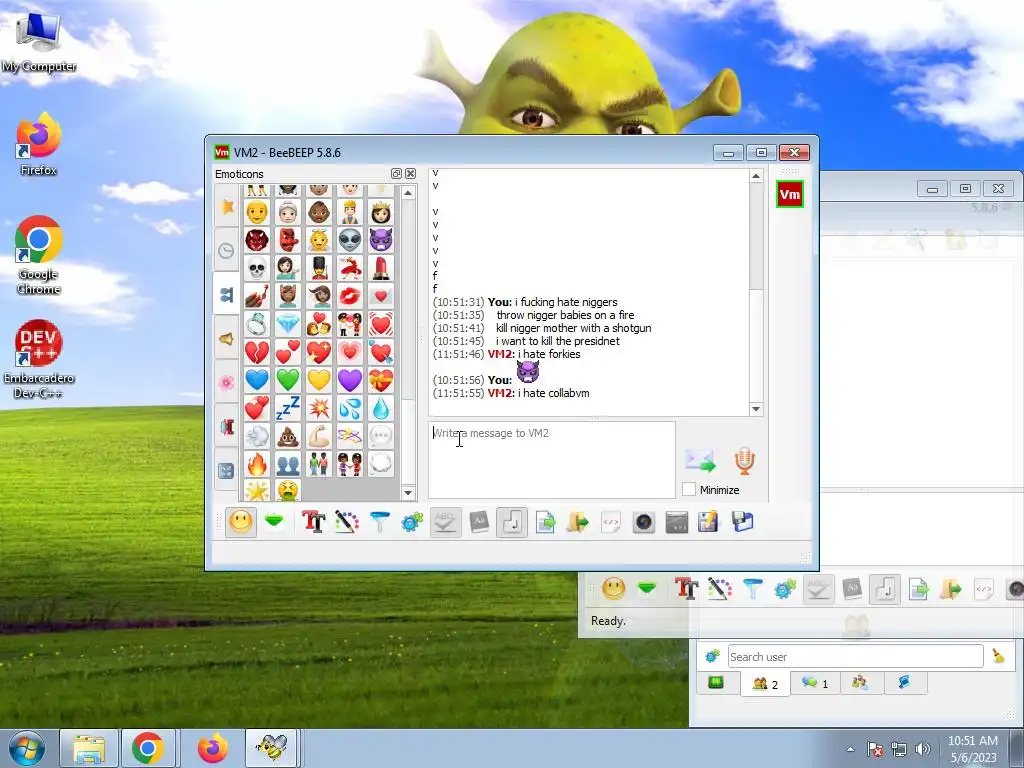The height and width of the screenshot is (768, 1024).
Task: Open the Windows Start menu
Action: pyautogui.click(x=27, y=748)
